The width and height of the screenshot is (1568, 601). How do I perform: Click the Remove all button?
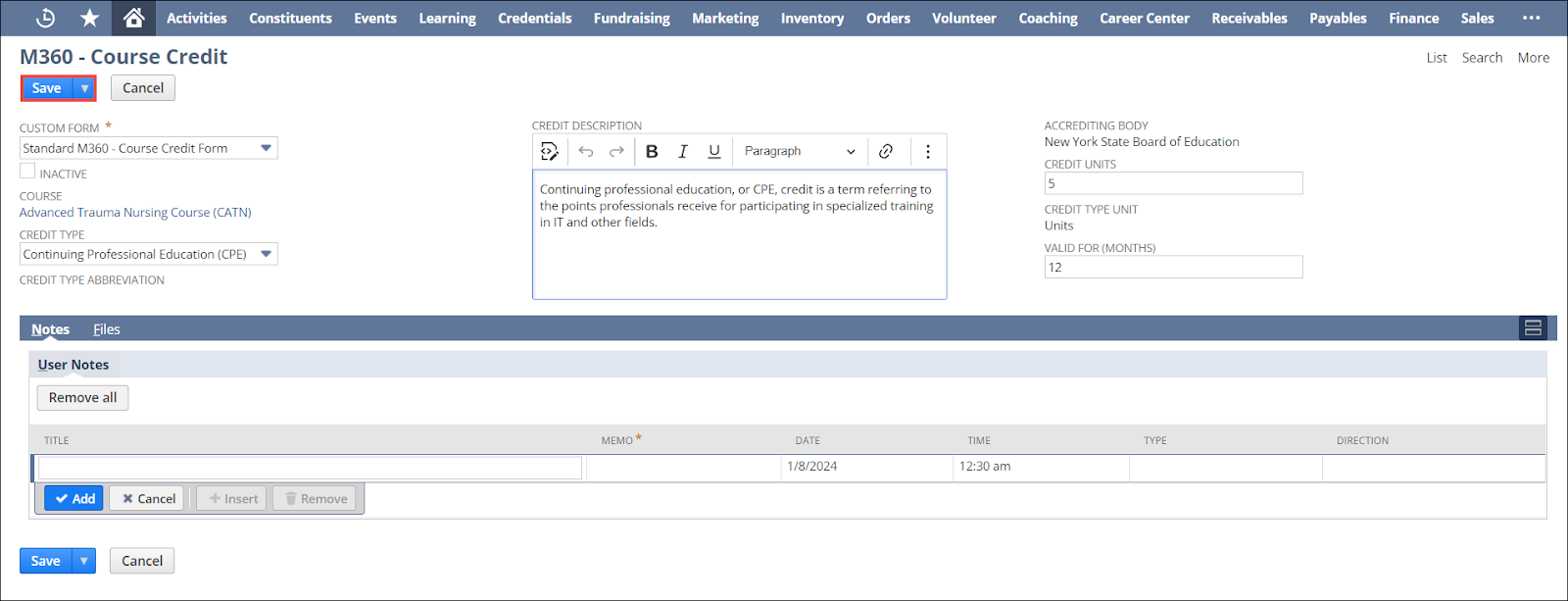coord(82,397)
